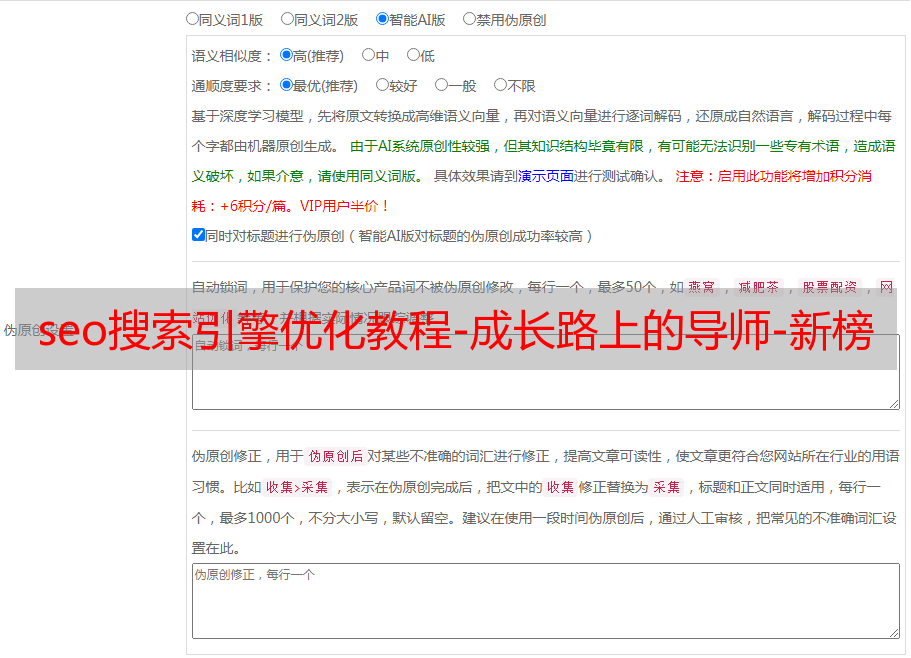Select the 同义词1版 radio option

(192, 19)
